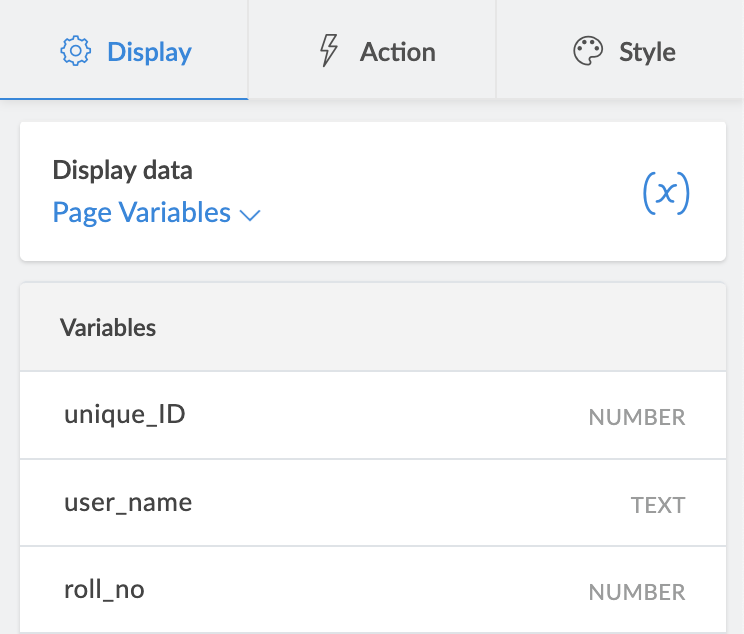The width and height of the screenshot is (744, 634).
Task: Click the chevron beside Page Variables
Action: (x=250, y=215)
